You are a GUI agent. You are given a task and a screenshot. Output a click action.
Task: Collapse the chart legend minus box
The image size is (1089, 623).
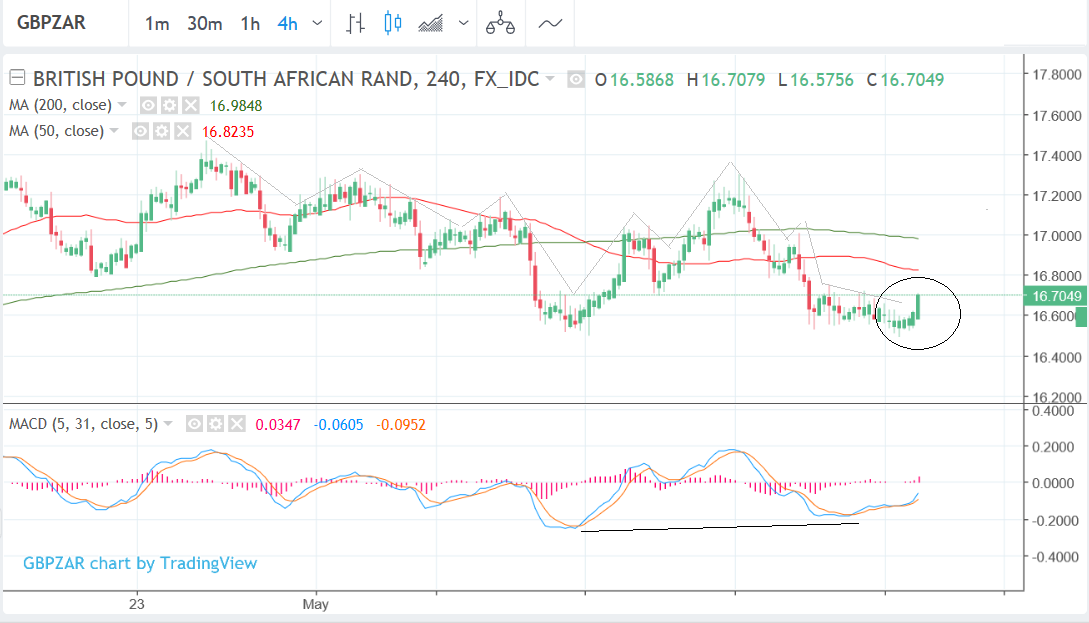(17, 79)
